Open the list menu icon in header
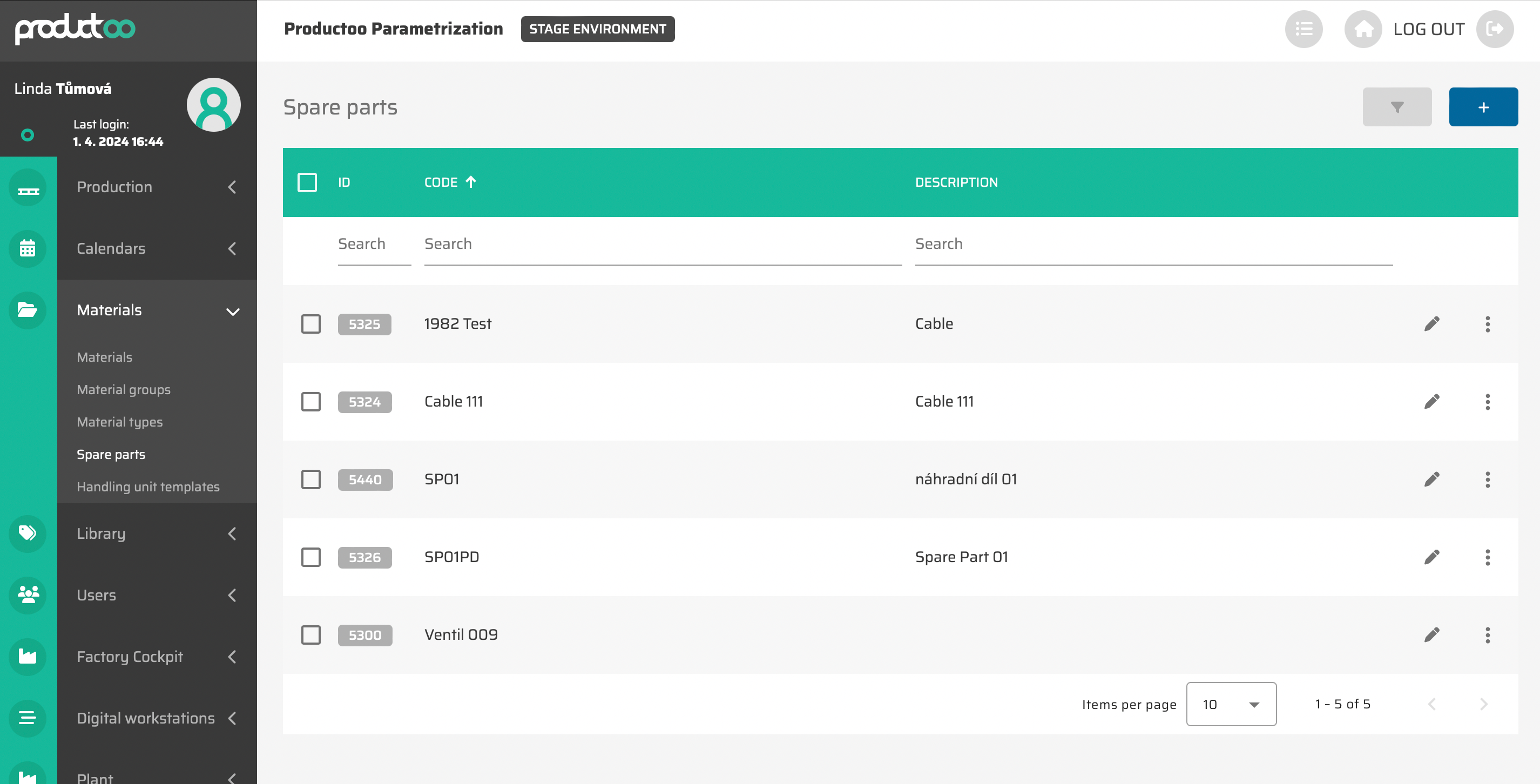The image size is (1540, 784). coord(1303,29)
